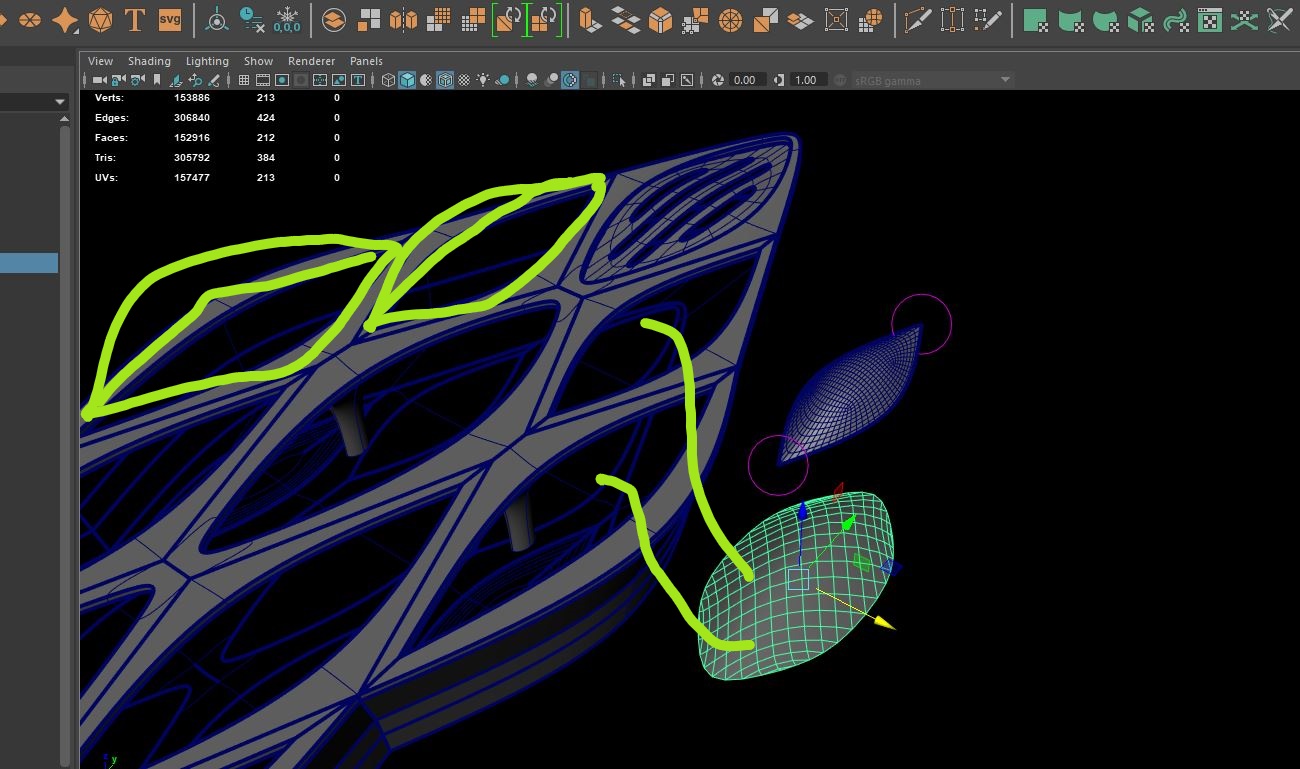Click the blue manipulator arrow handle
Viewport: 1300px width, 769px height.
(x=801, y=511)
